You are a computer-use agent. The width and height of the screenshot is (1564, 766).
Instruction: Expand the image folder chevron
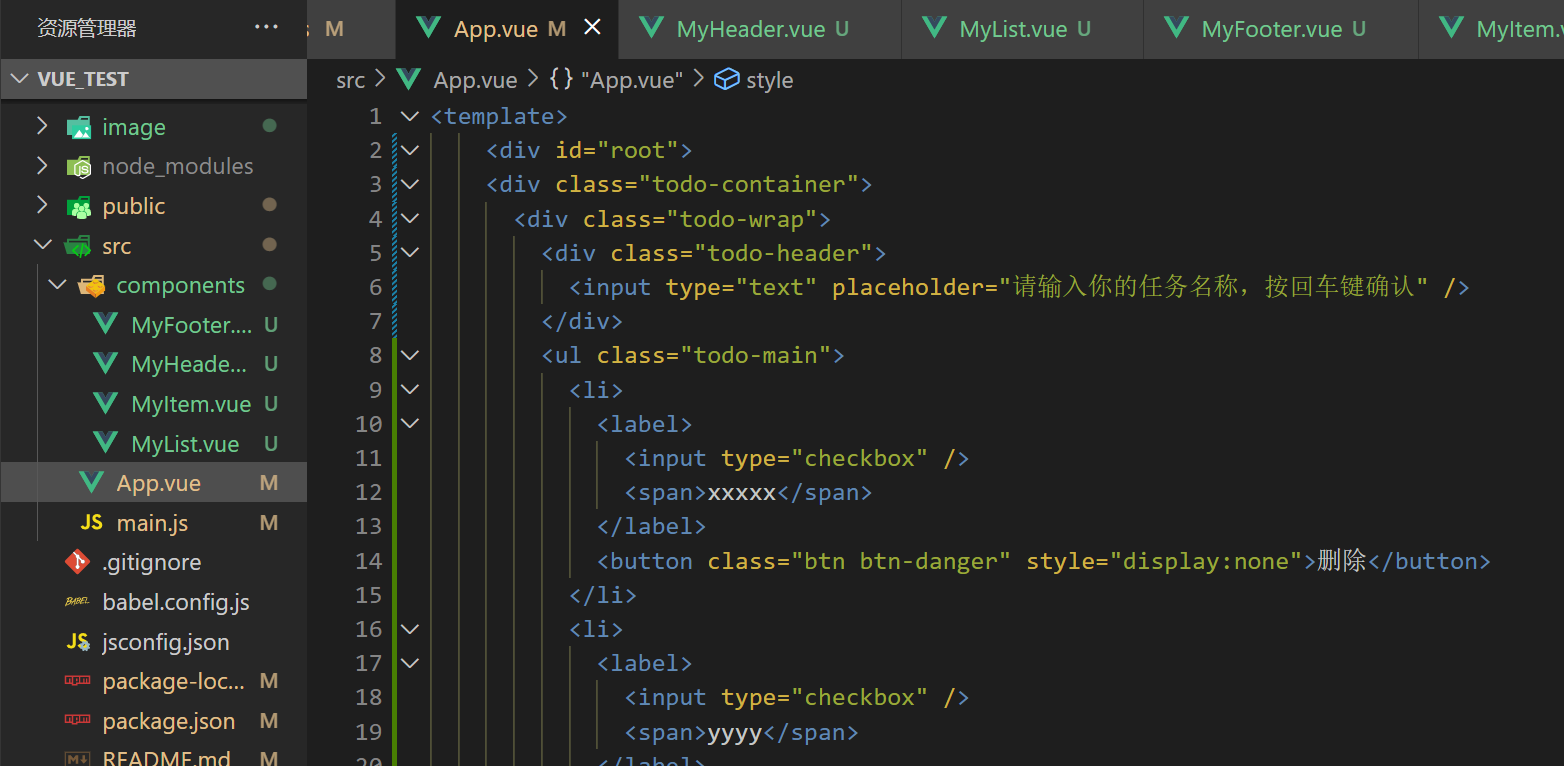tap(41, 126)
